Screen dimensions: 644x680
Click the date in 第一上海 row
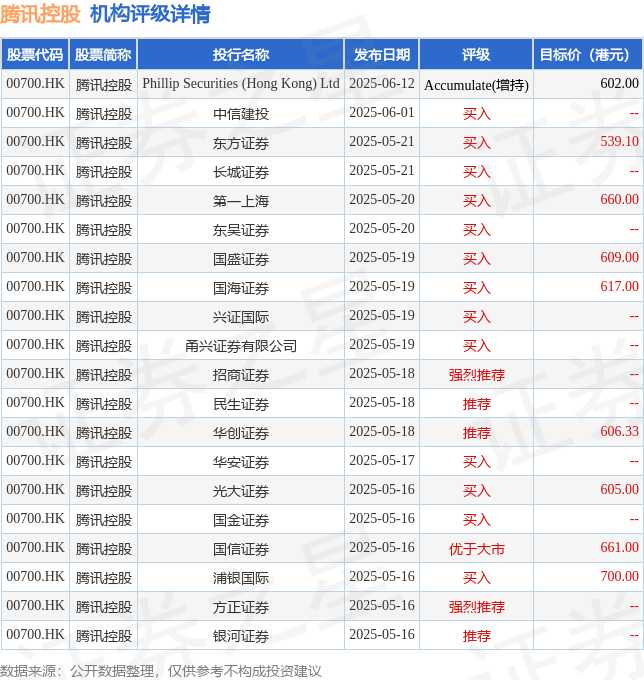[x=382, y=199]
